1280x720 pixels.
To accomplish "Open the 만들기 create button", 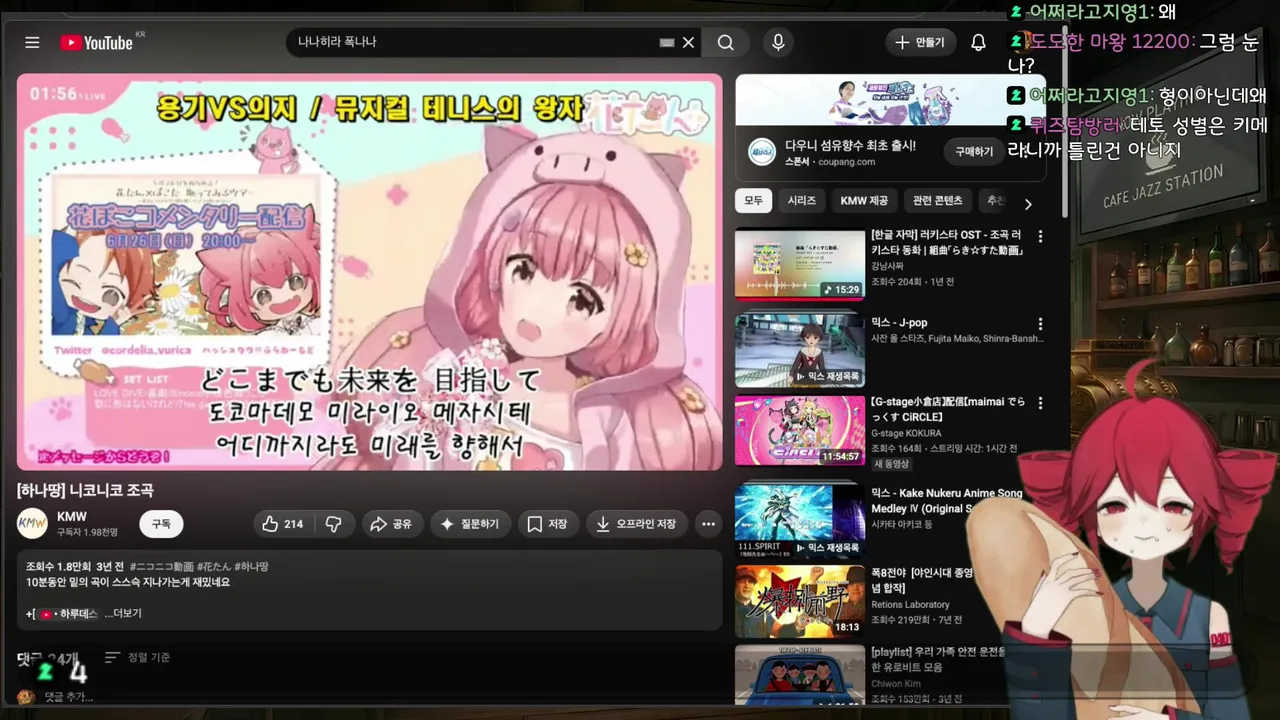I will 920,42.
